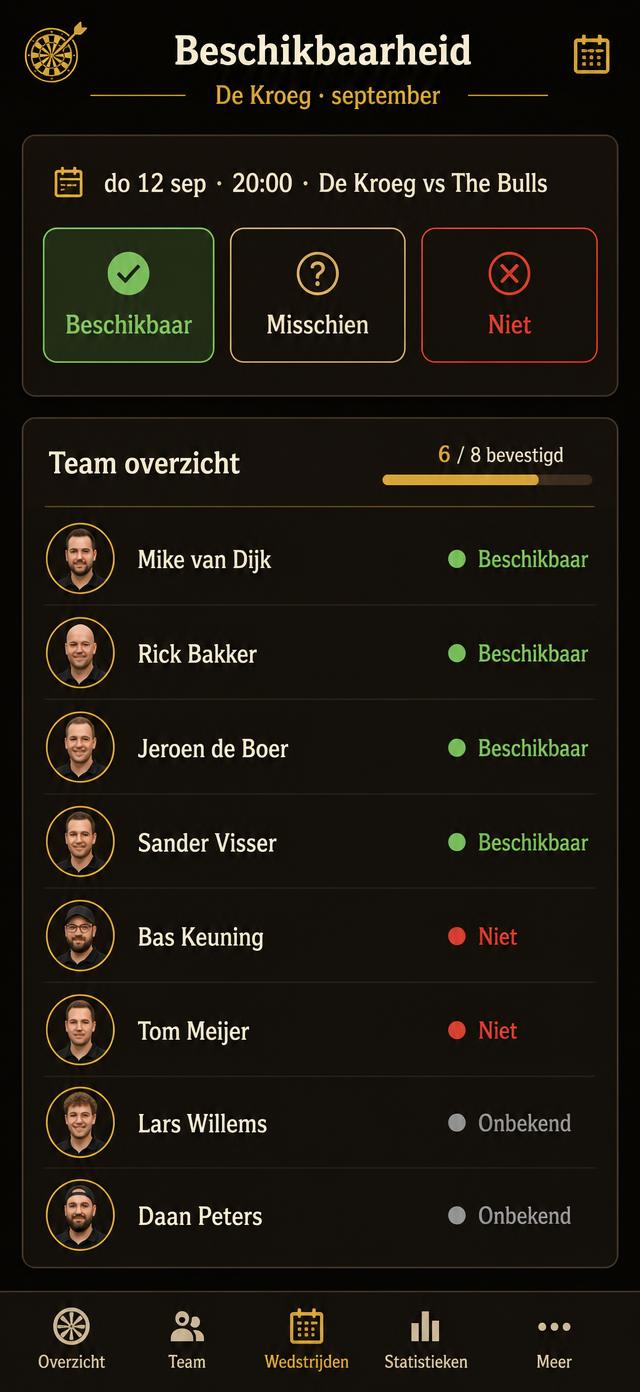
Task: Select Niet availability option
Action: click(509, 295)
